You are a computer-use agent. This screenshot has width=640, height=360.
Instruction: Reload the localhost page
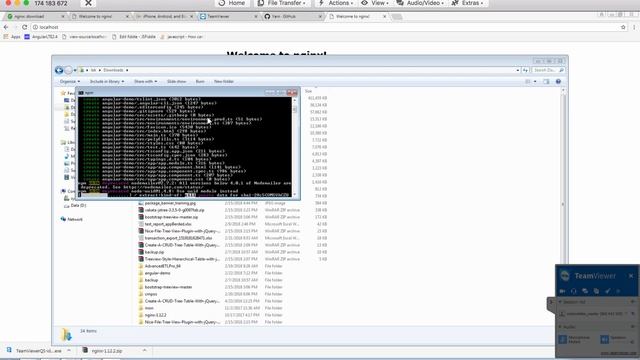24,27
